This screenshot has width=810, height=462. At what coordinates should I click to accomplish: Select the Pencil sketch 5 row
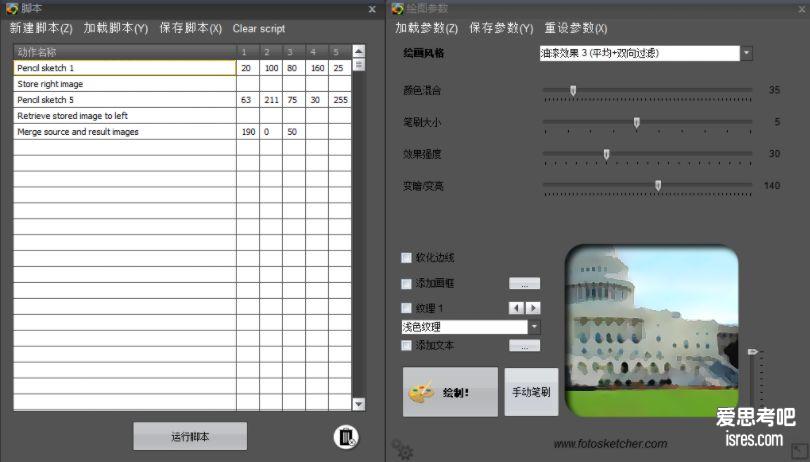(x=182, y=100)
